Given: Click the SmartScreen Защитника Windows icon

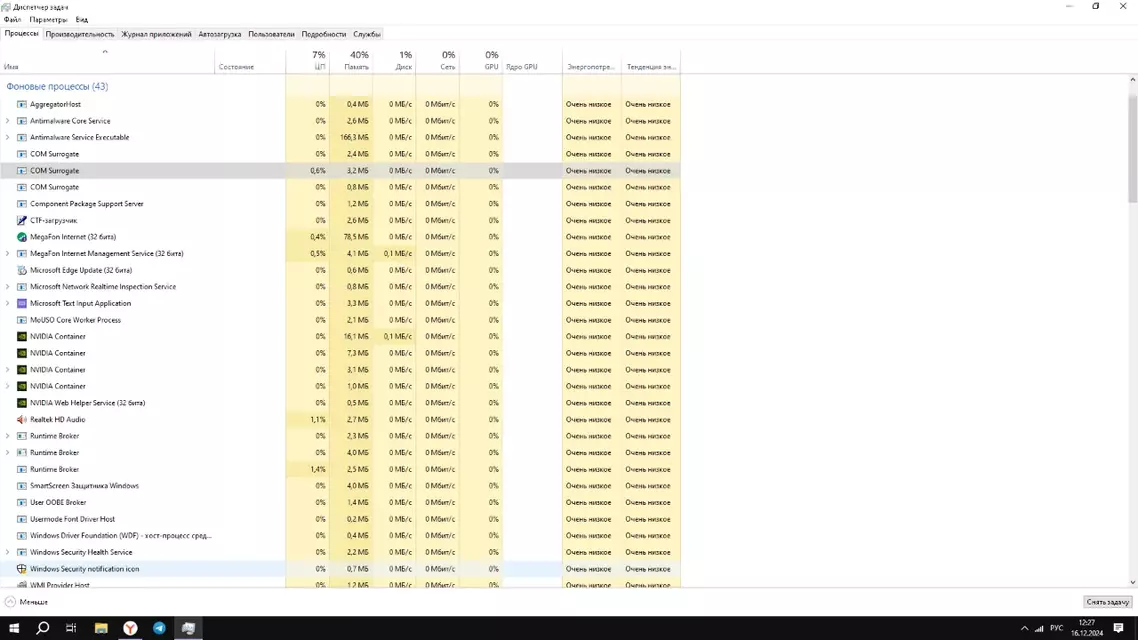Looking at the screenshot, I should (x=22, y=486).
